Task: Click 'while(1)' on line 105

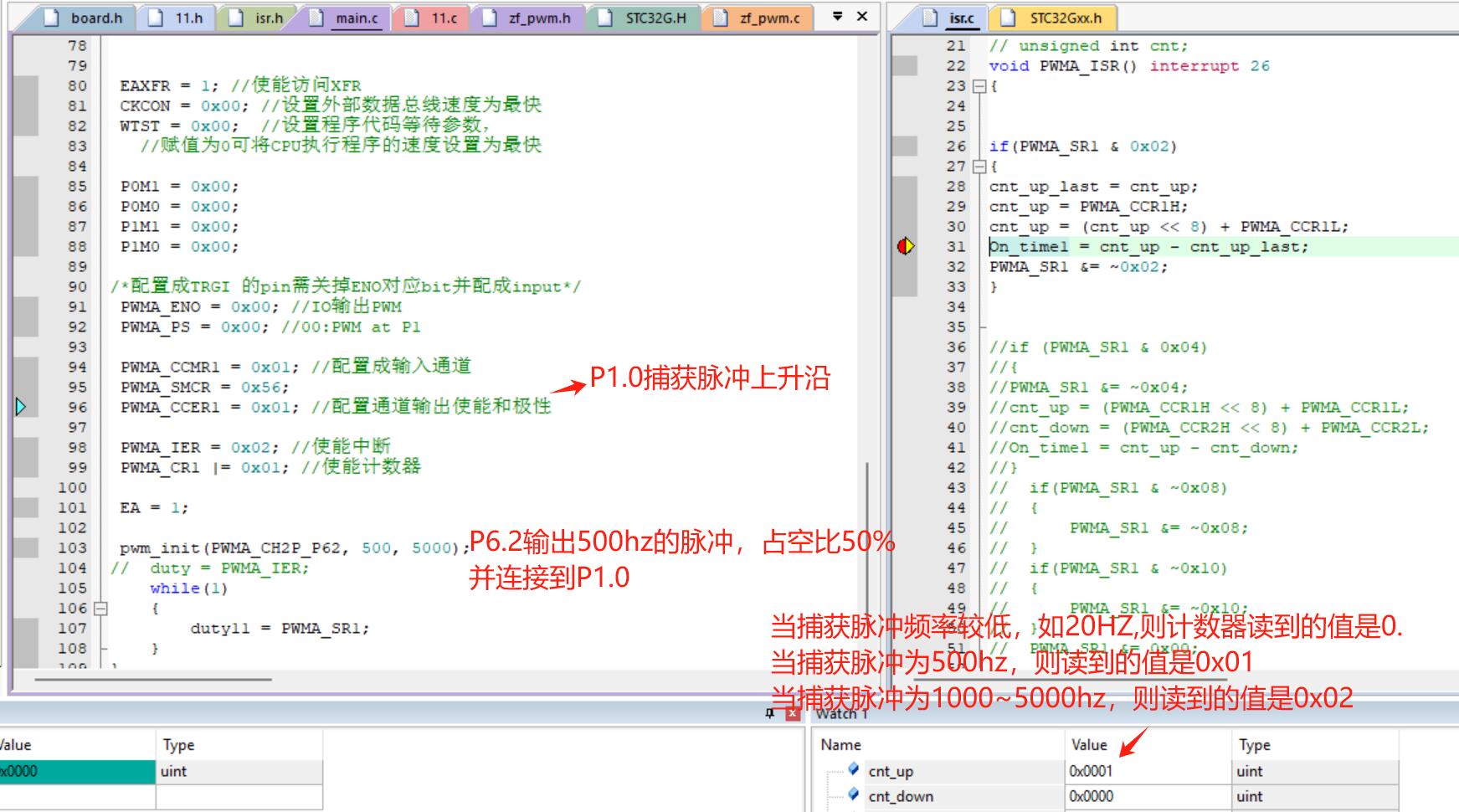Action: [x=189, y=588]
